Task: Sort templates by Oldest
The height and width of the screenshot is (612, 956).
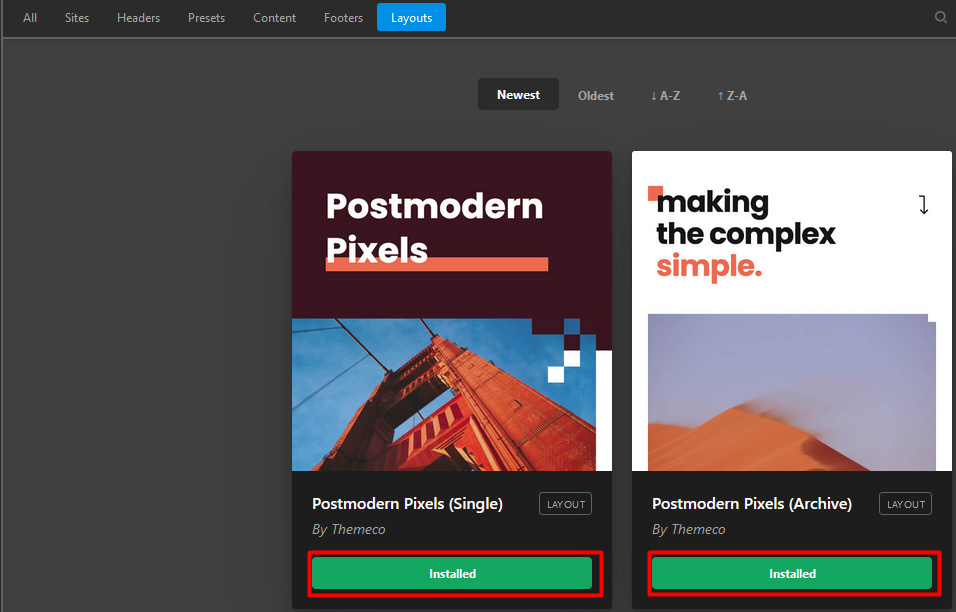Action: [596, 96]
